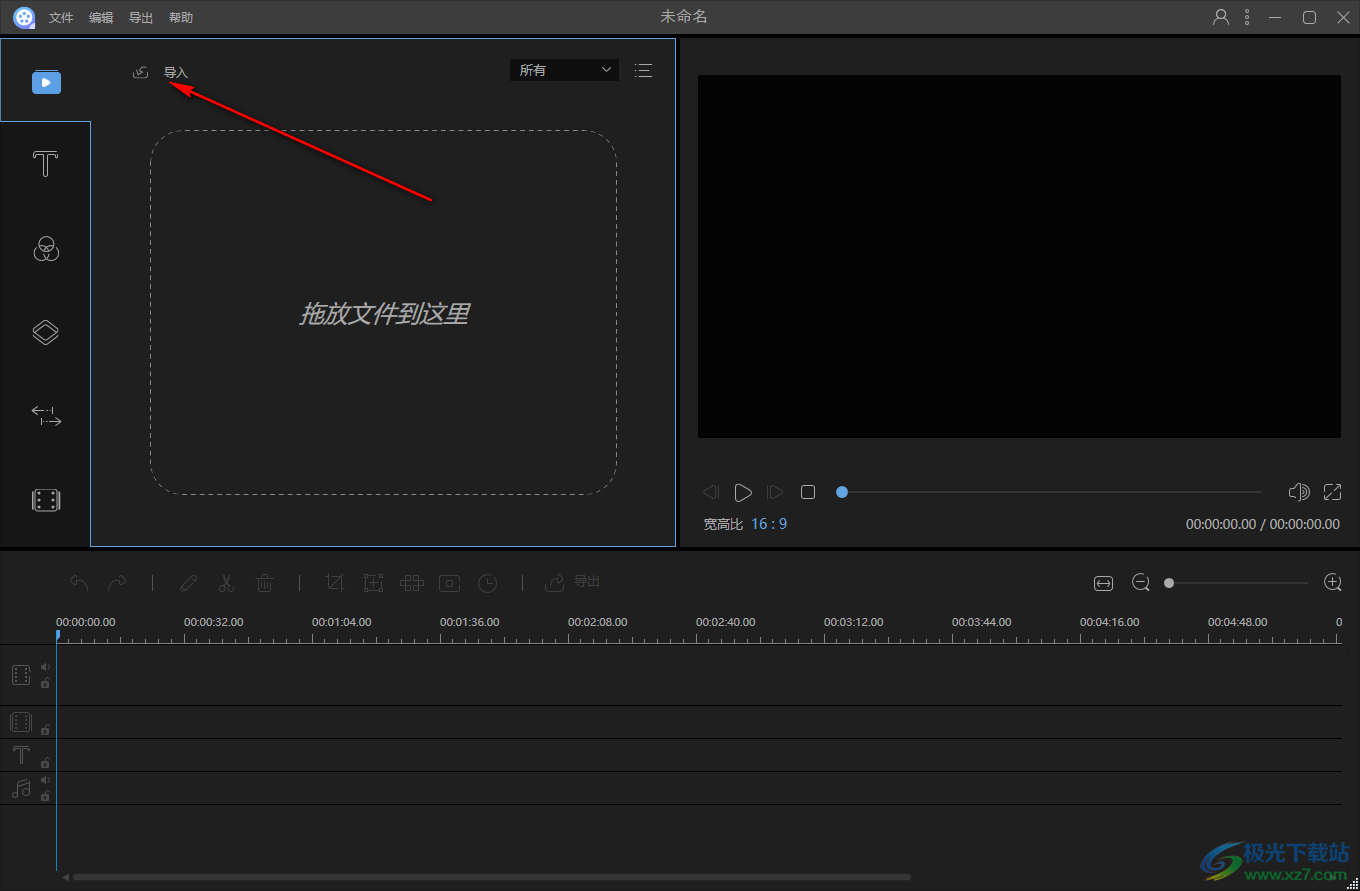Redo the last timeline action
This screenshot has height=891, width=1360.
[117, 582]
